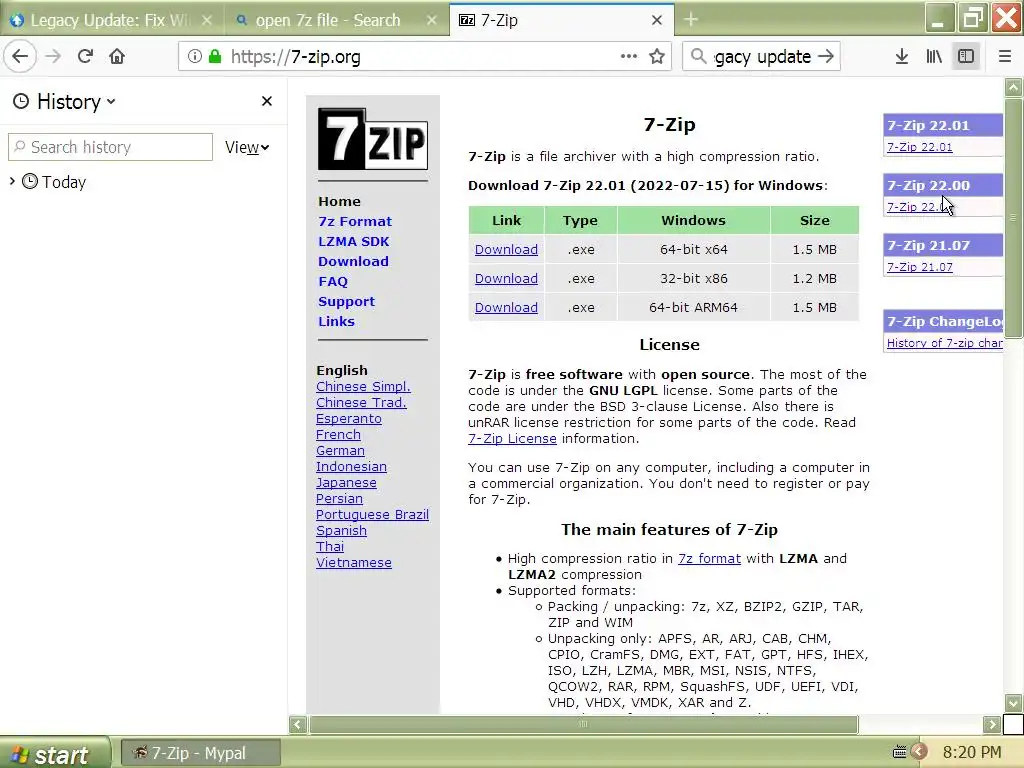Open the 7-Zip 21.07 news link
The image size is (1024, 768).
[x=920, y=267]
